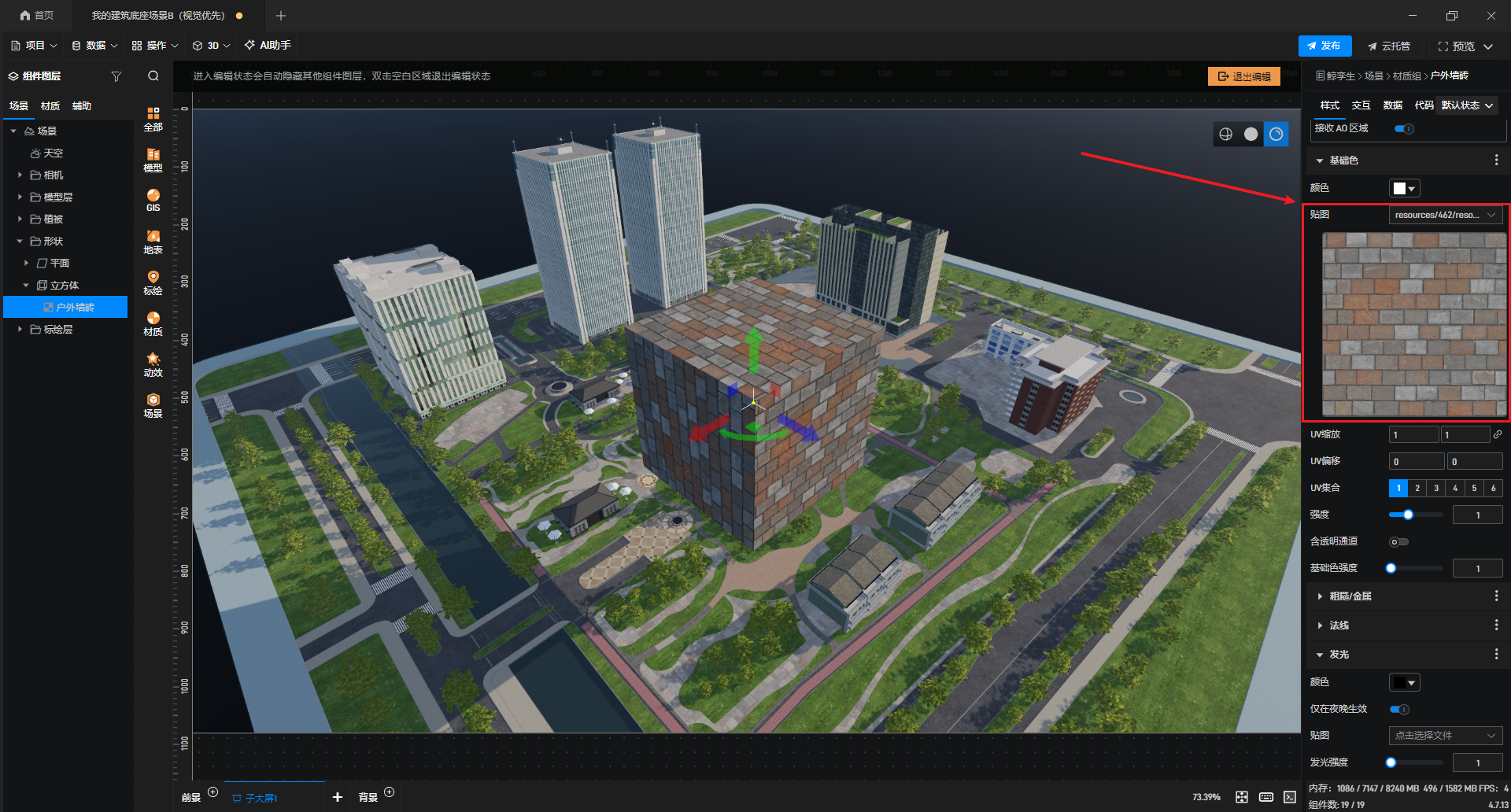Screen dimensions: 1511x812
Task: Select UV集合 option 6
Action: [x=1493, y=488]
